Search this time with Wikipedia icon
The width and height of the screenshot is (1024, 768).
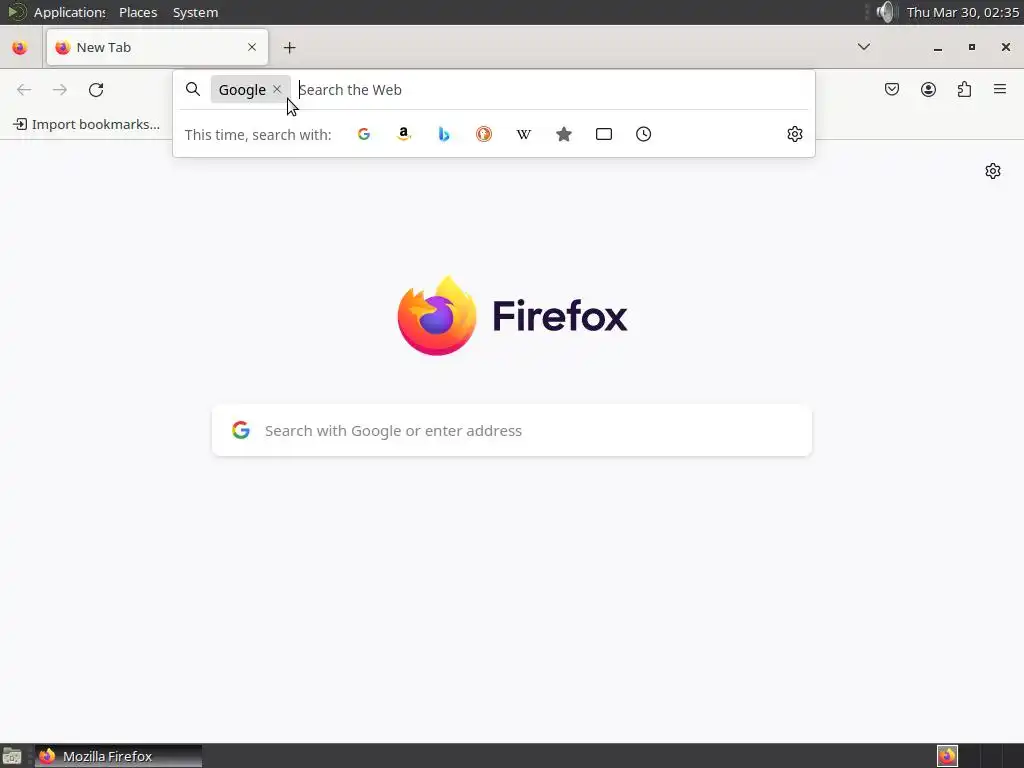(x=524, y=134)
